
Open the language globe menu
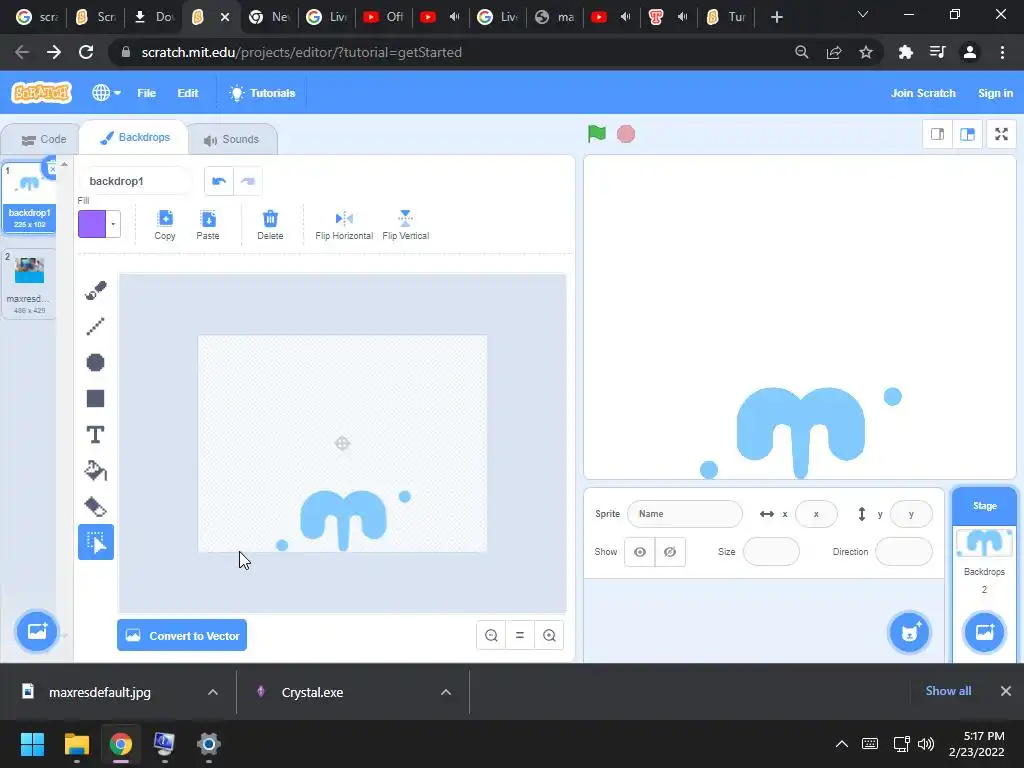tap(106, 93)
